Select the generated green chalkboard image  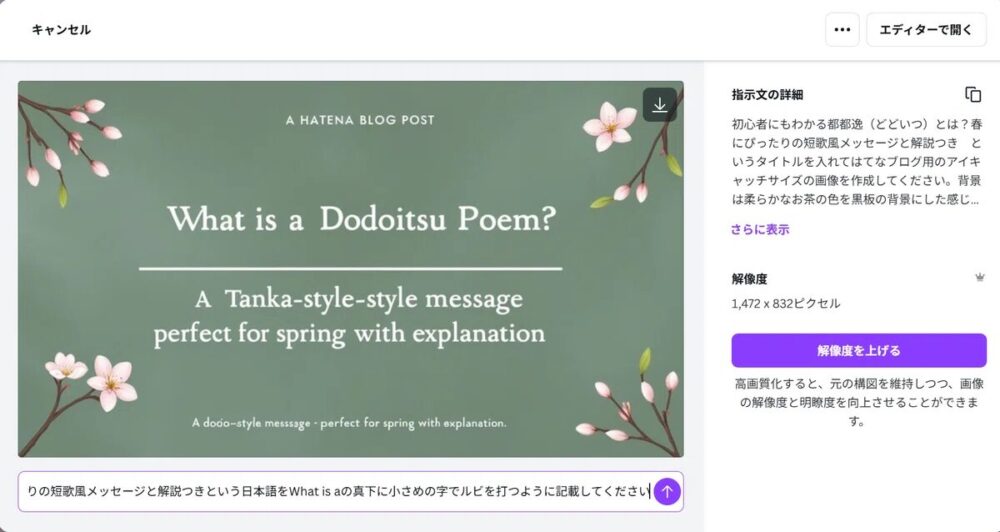point(351,269)
